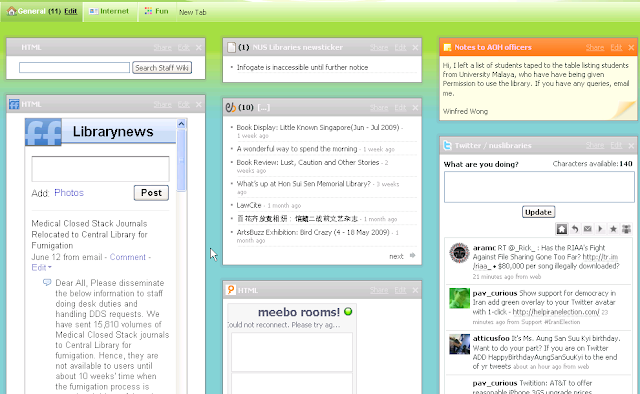Open the Twitter friends group icon
The height and width of the screenshot is (394, 640).
tap(626, 229)
